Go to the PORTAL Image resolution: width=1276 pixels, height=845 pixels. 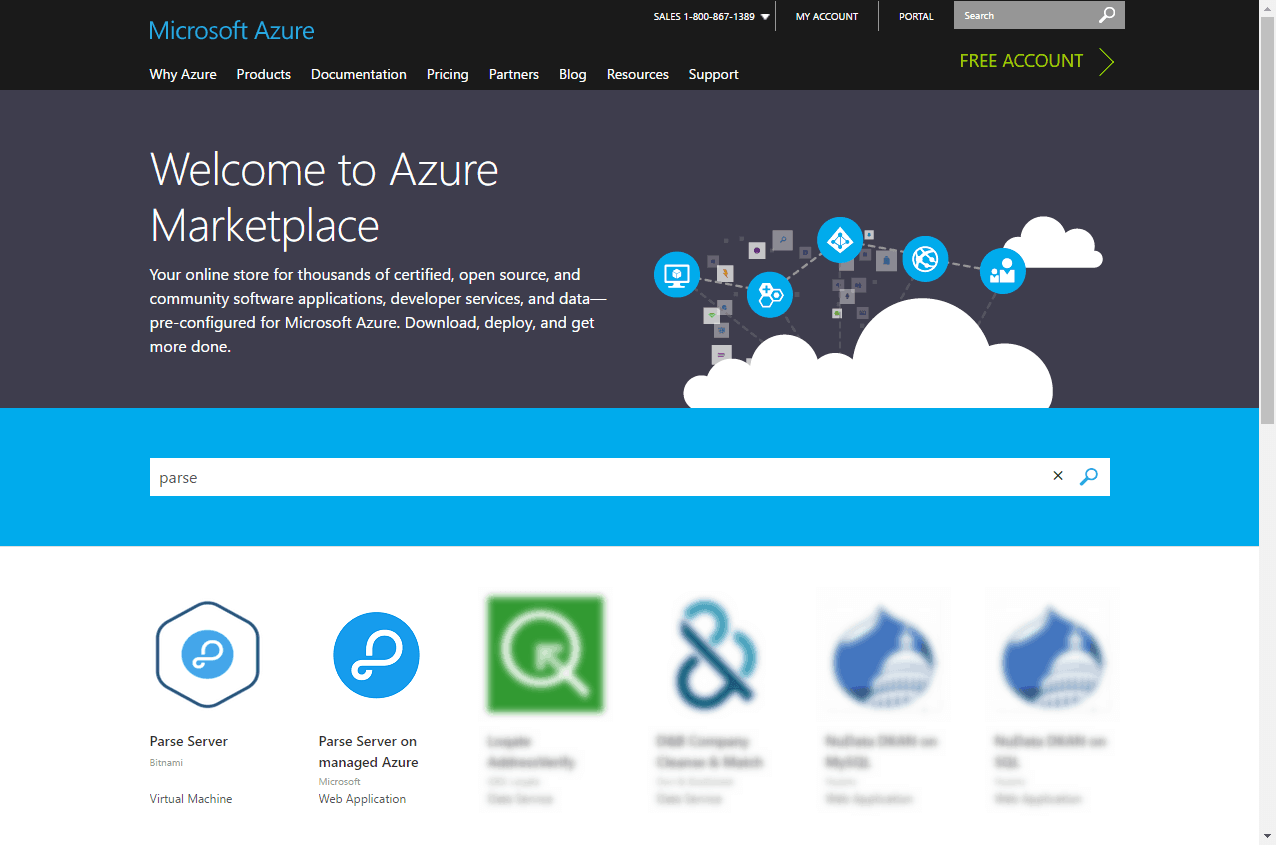coord(916,16)
